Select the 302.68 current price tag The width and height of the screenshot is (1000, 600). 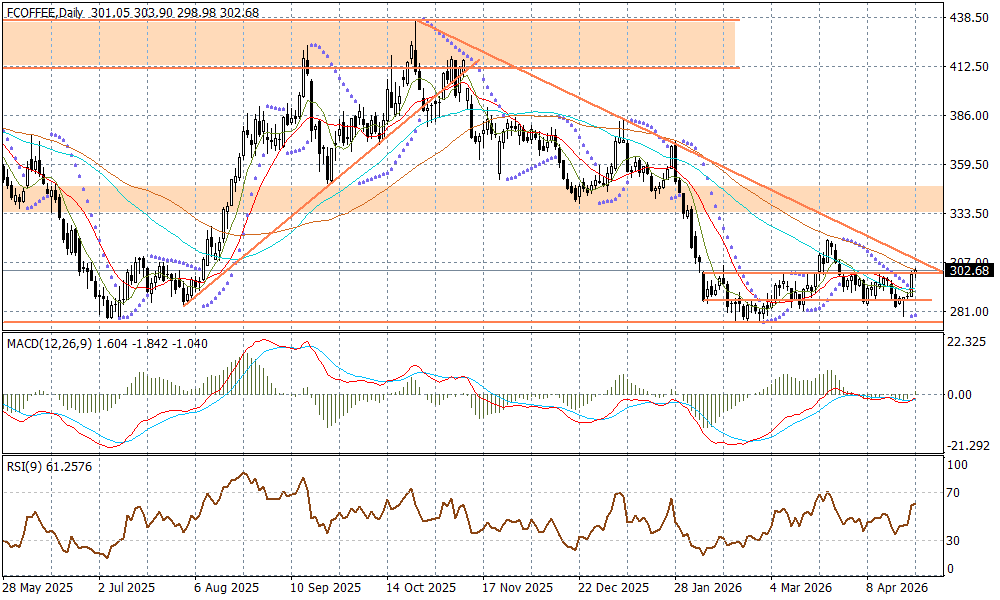pos(969,270)
